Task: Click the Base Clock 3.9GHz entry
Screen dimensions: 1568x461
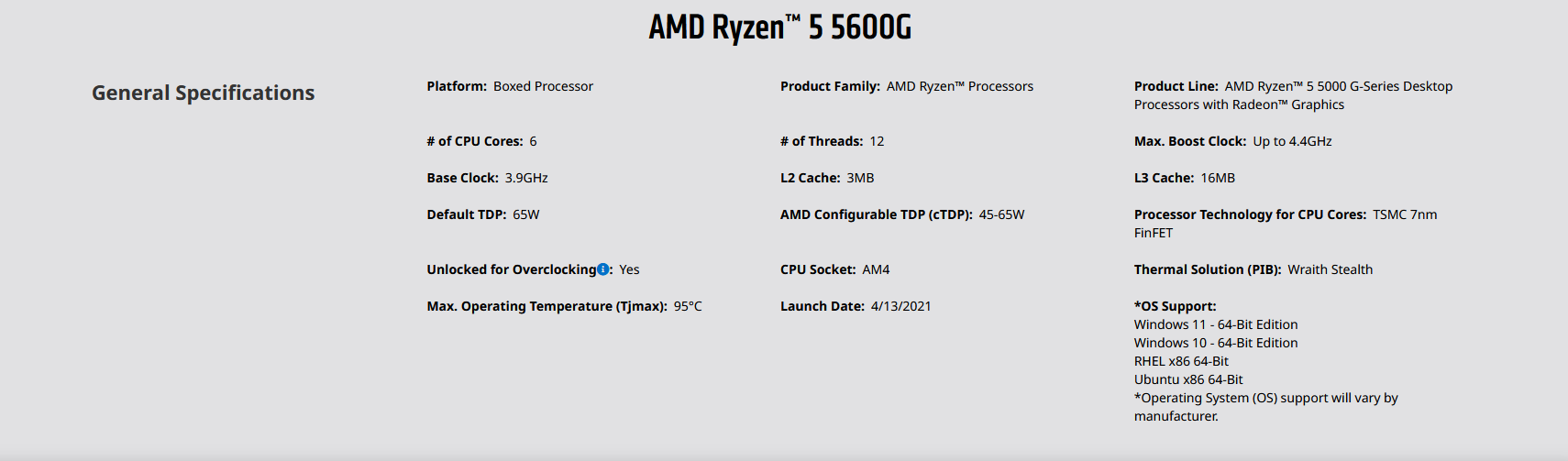Action: [487, 178]
